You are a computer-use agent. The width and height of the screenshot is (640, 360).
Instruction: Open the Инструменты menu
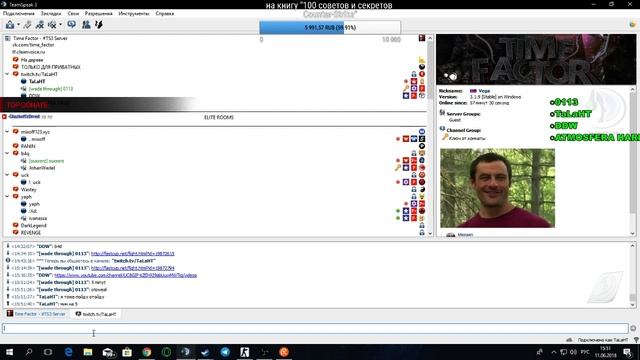[x=134, y=13]
